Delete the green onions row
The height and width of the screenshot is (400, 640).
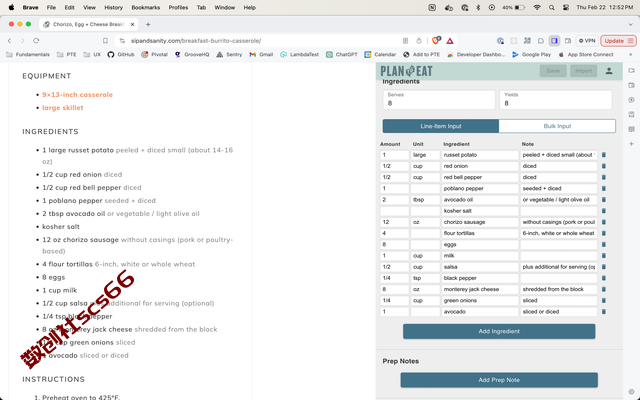[604, 300]
